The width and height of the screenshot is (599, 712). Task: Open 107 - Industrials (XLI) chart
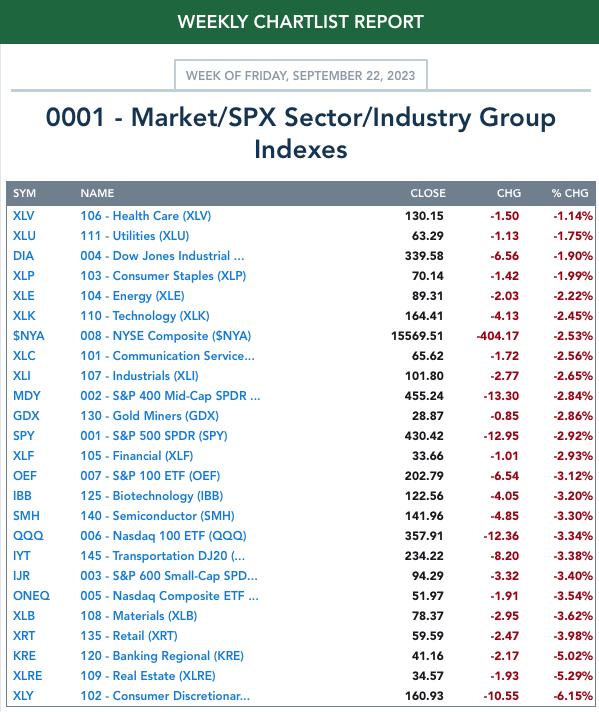pyautogui.click(x=139, y=376)
